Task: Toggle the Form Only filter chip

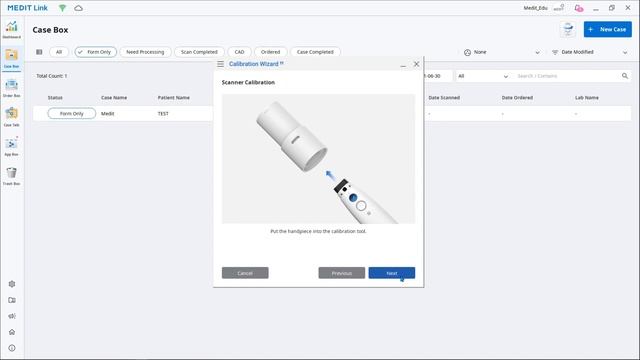Action: [96, 52]
